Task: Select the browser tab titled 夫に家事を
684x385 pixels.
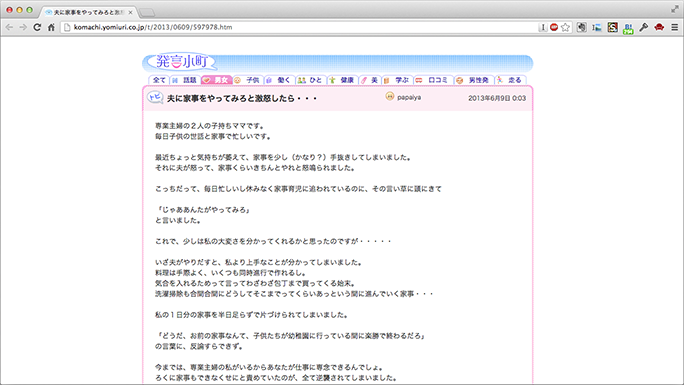Action: click(88, 12)
